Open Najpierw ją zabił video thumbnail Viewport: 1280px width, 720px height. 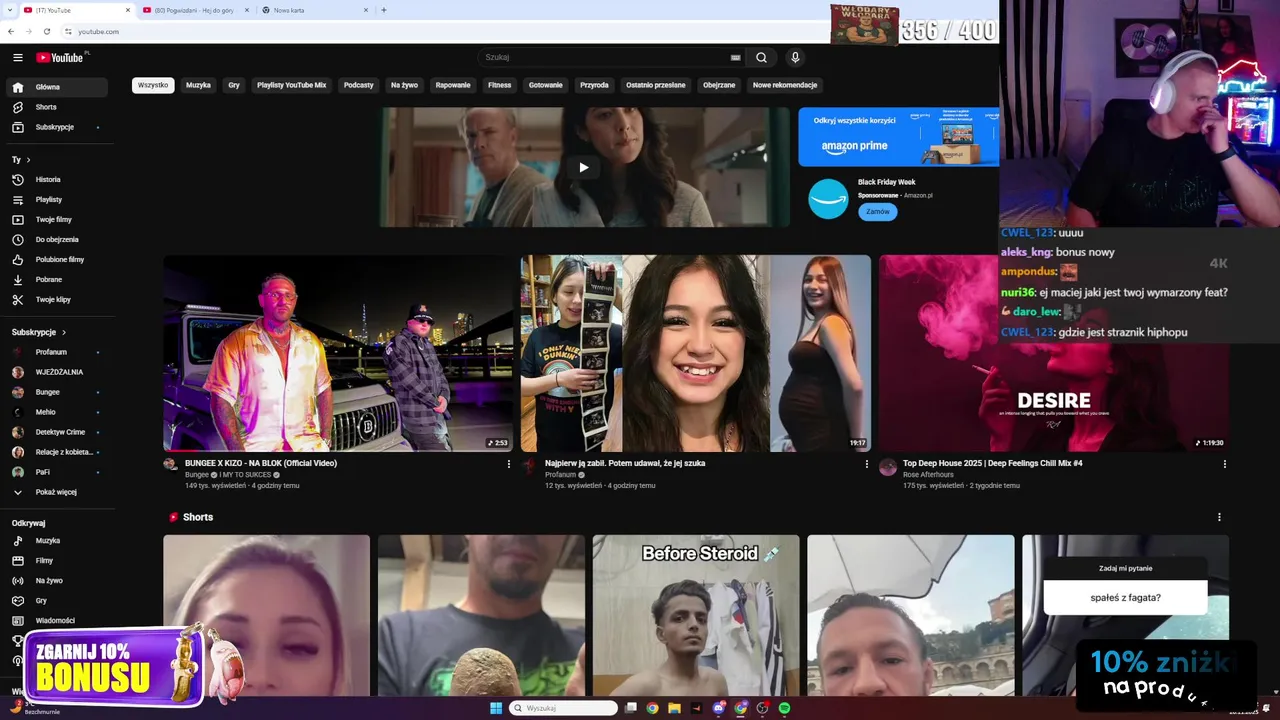pos(696,353)
